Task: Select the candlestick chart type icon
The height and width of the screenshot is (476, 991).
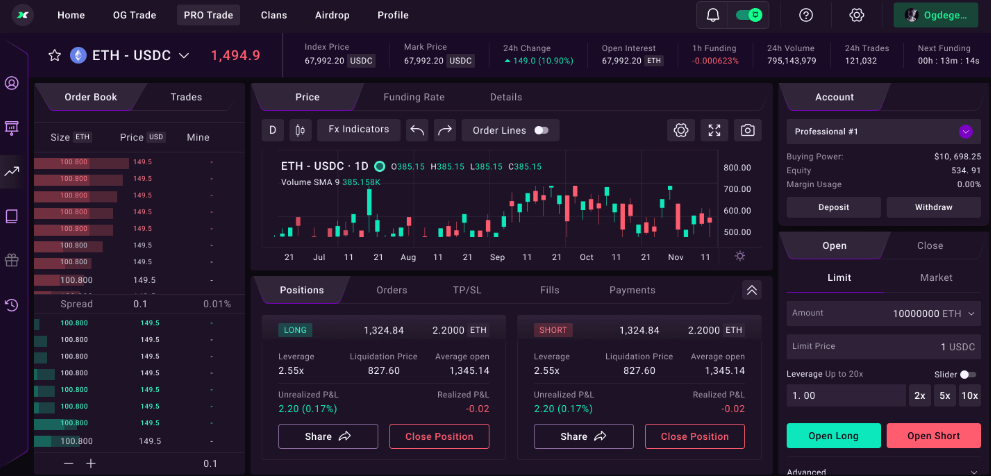Action: pos(299,130)
